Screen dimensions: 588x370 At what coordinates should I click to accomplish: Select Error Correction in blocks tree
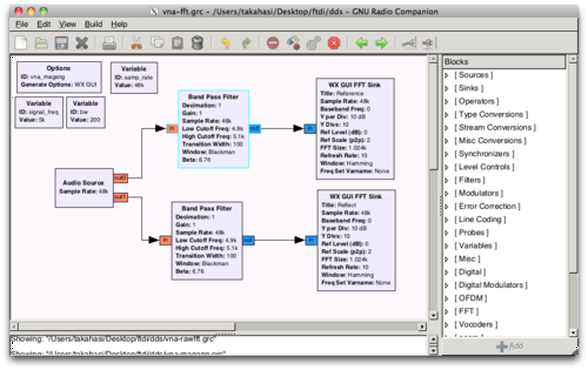pos(488,206)
